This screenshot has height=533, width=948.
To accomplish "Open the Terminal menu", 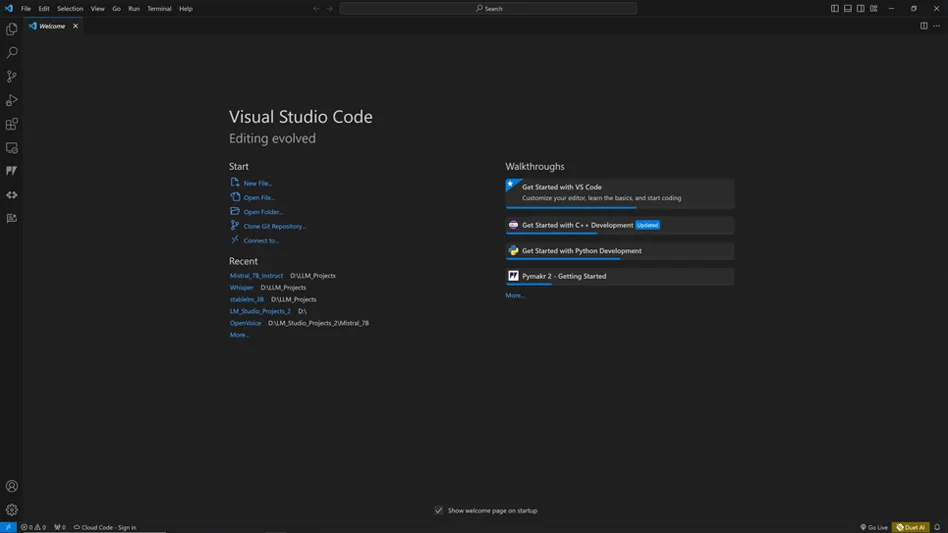I will click(x=159, y=8).
